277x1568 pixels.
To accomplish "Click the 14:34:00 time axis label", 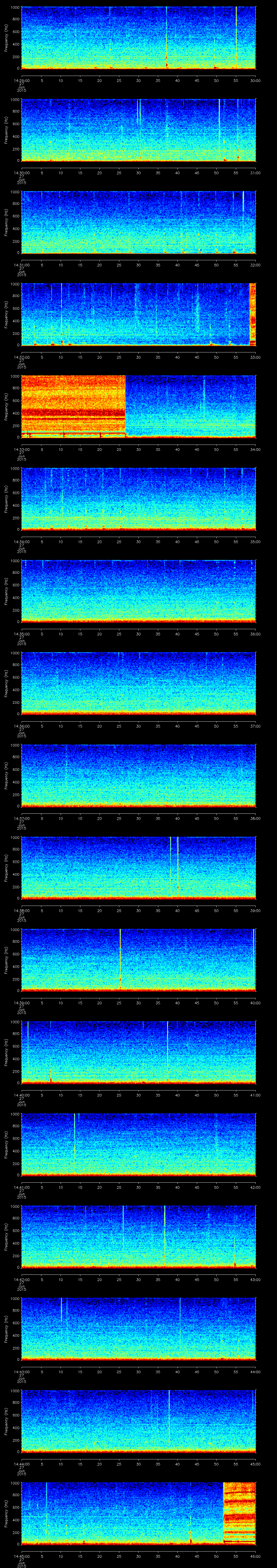I will click(x=21, y=542).
